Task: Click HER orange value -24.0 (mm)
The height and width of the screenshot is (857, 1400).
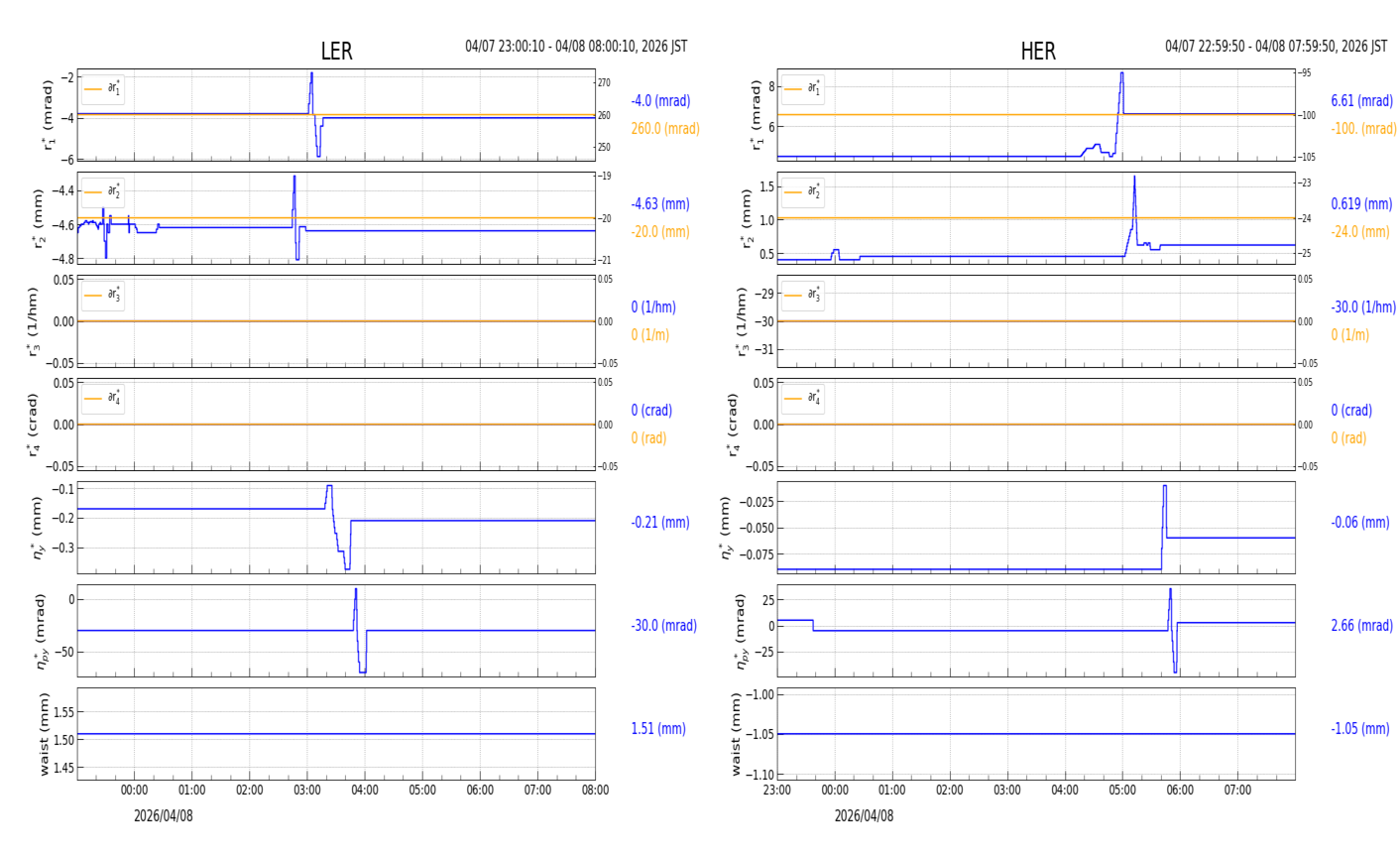Action: click(1359, 232)
